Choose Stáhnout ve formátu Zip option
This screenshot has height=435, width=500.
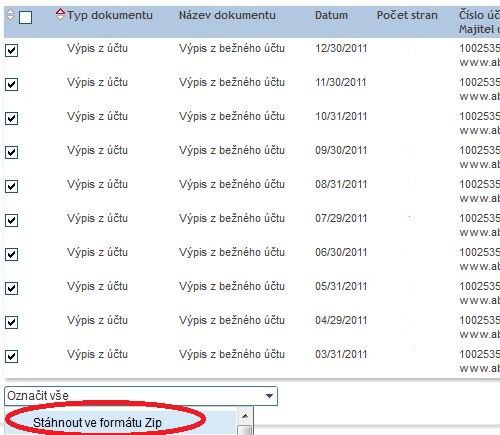[97, 423]
